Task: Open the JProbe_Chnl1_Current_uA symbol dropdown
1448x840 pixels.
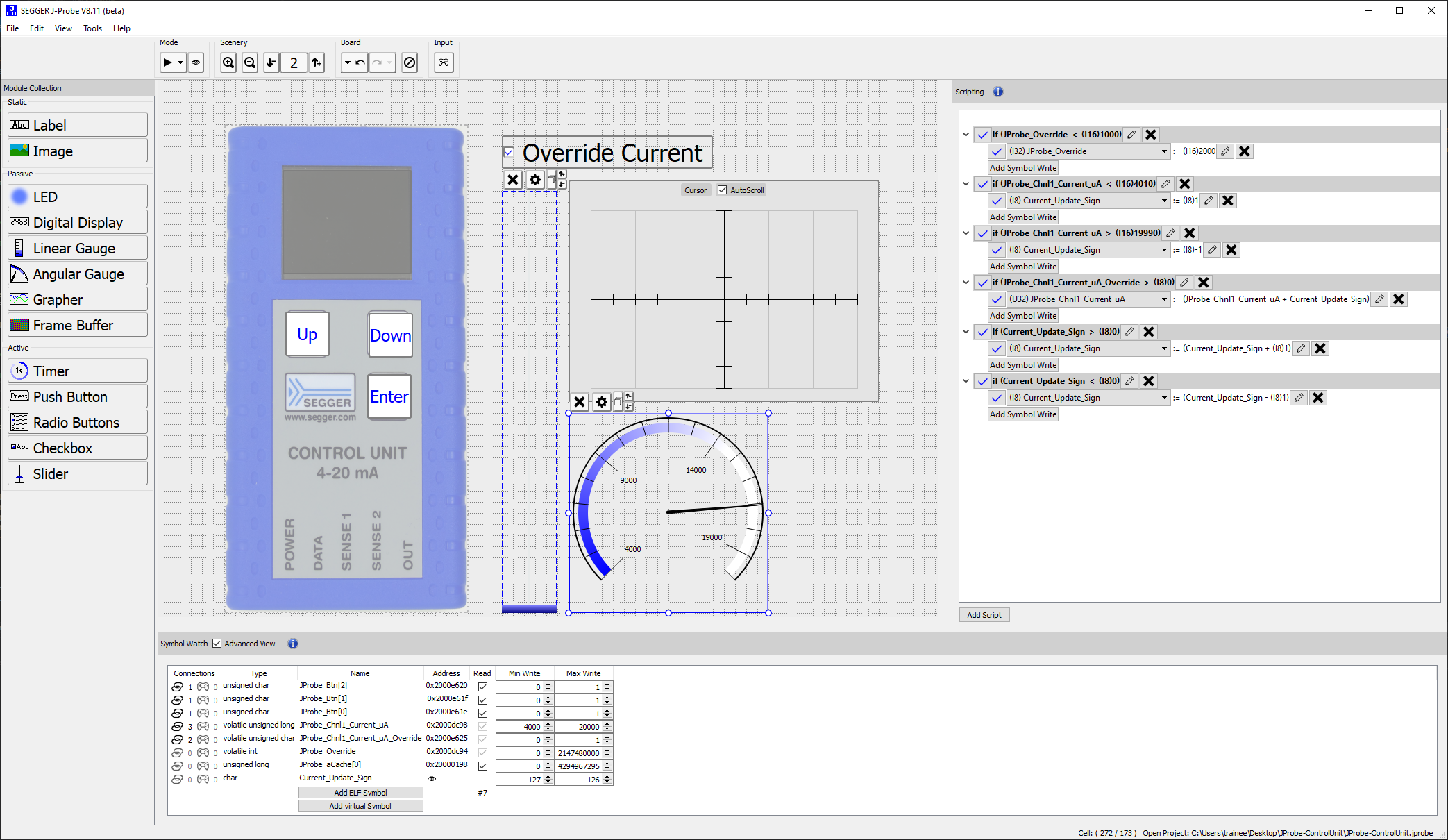Action: coord(1164,299)
